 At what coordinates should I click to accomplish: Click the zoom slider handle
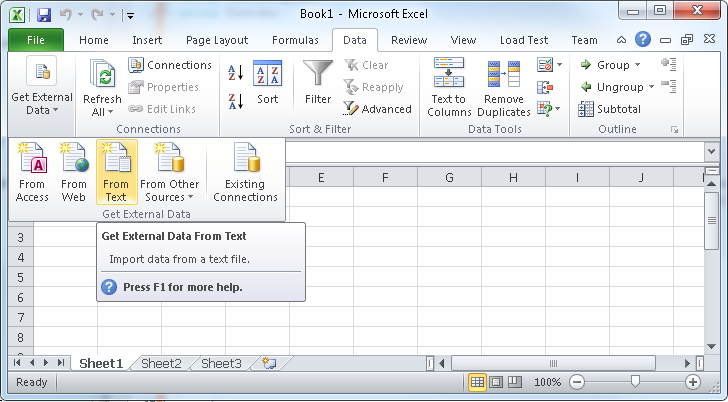(634, 382)
